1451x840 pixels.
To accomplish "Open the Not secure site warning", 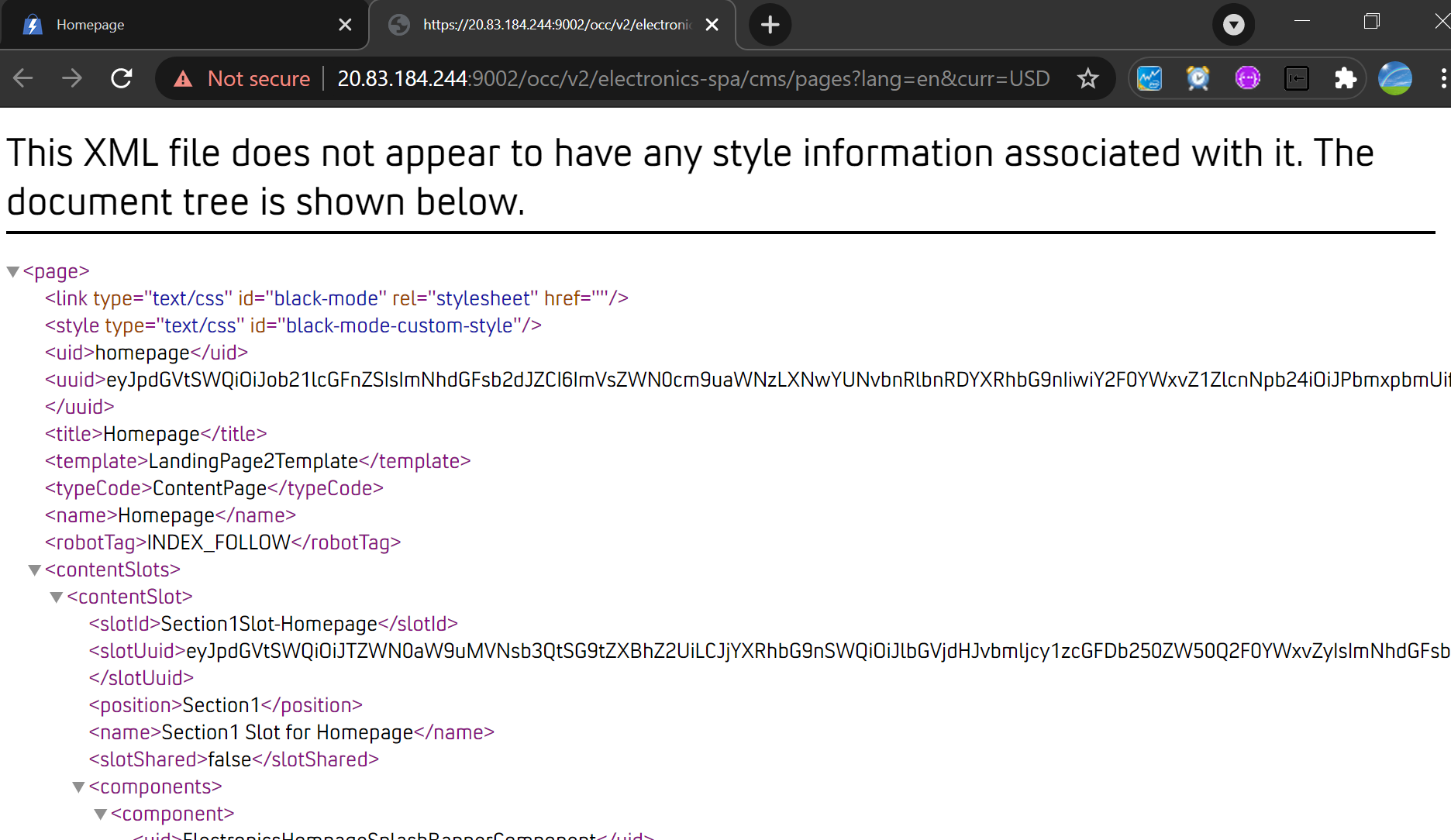I will tap(242, 78).
